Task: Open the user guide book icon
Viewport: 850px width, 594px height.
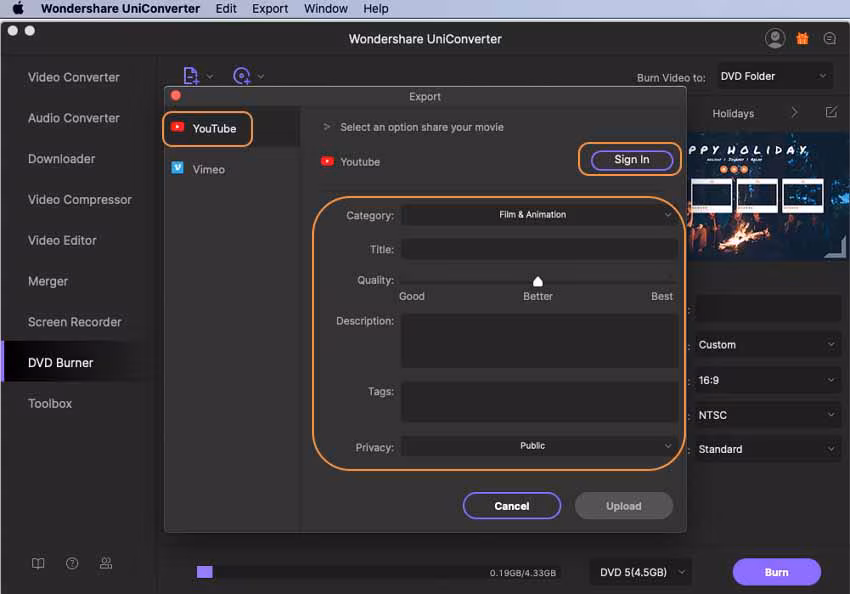Action: point(38,564)
